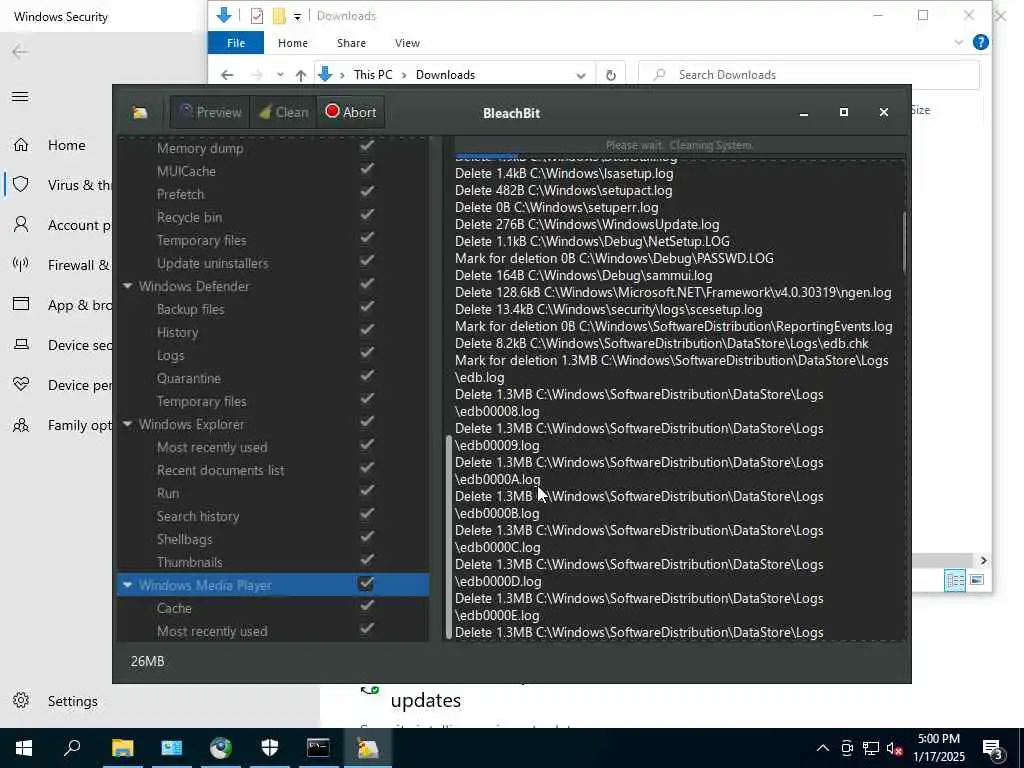
Task: Switch Explorer to details view icon
Action: [x=955, y=580]
